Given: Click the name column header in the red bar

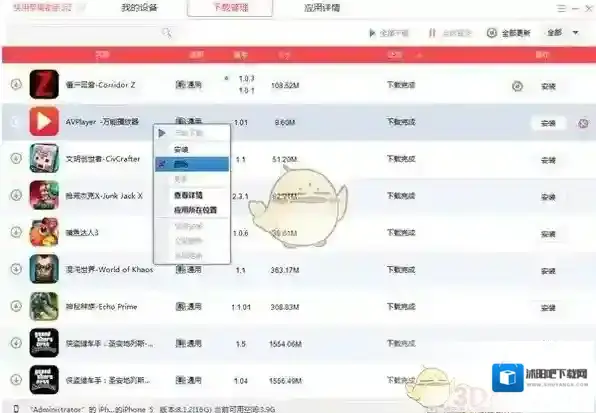Looking at the screenshot, I should (x=102, y=55).
